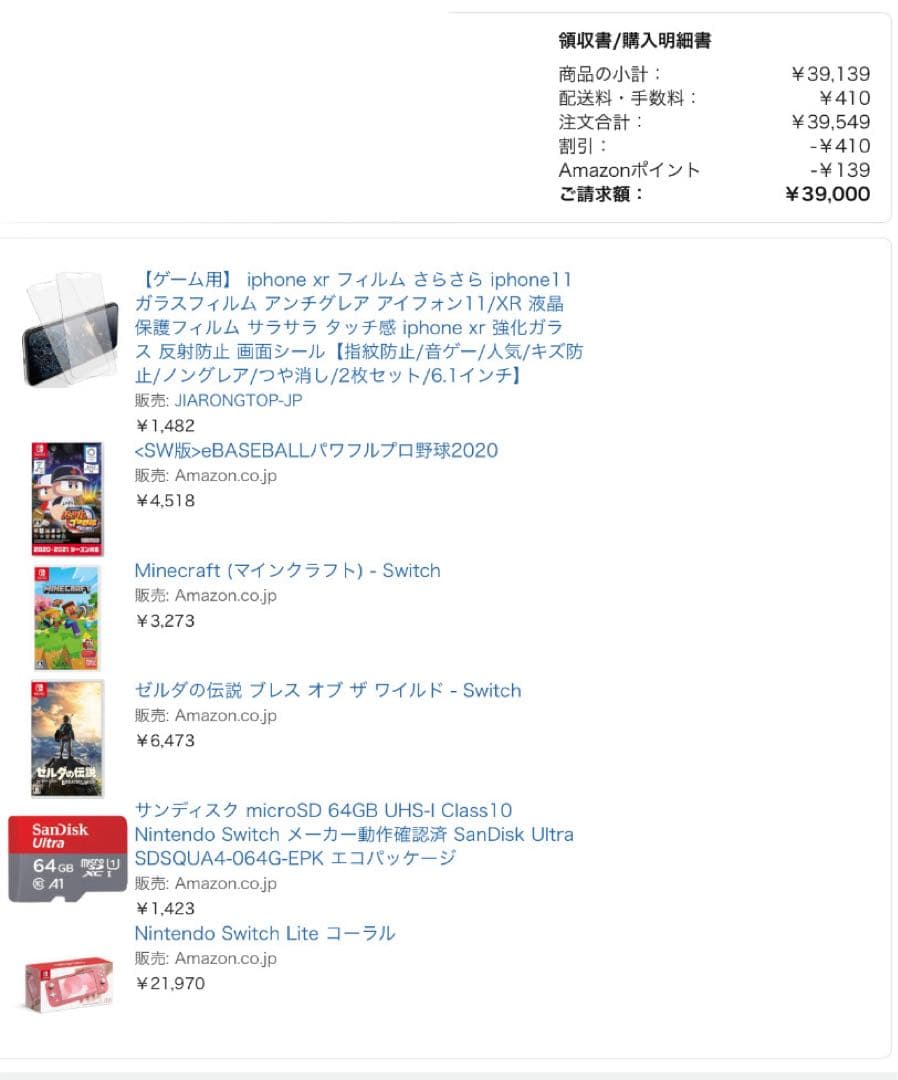Click the item subtotal ¥39,139
This screenshot has width=898, height=1080.
click(x=831, y=74)
